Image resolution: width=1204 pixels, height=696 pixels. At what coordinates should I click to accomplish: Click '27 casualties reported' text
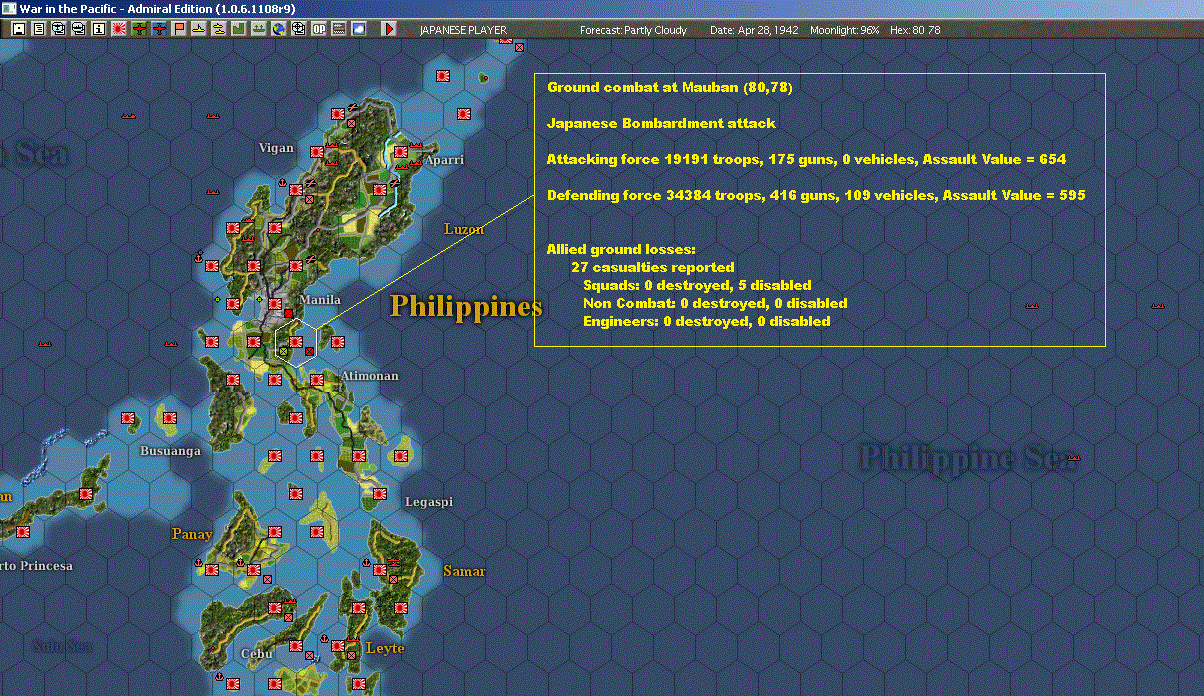(x=652, y=267)
